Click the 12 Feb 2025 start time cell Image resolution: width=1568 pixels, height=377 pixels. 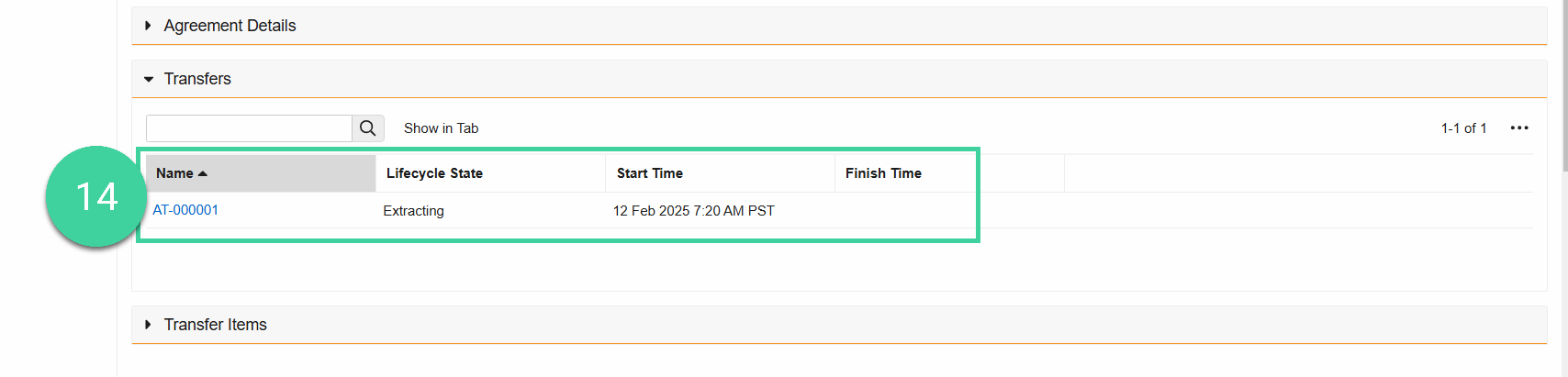(694, 211)
